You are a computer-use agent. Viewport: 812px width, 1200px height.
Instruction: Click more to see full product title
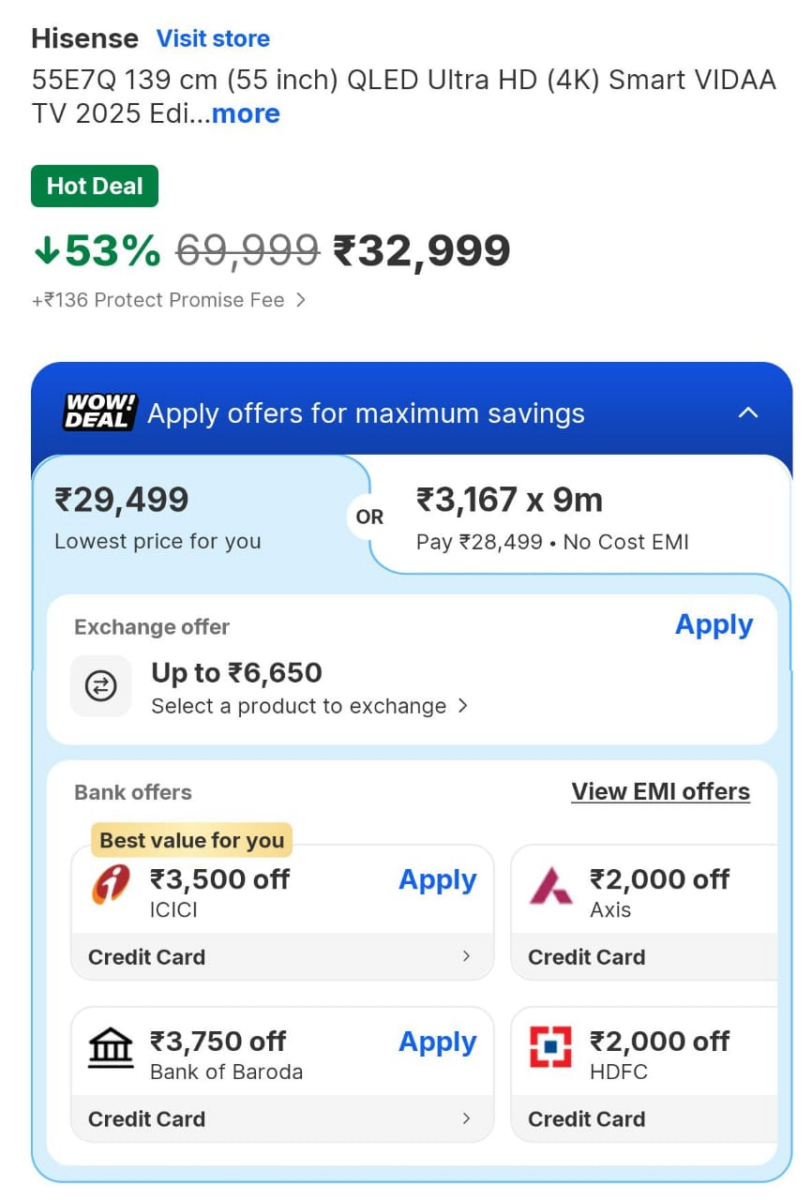click(x=245, y=114)
